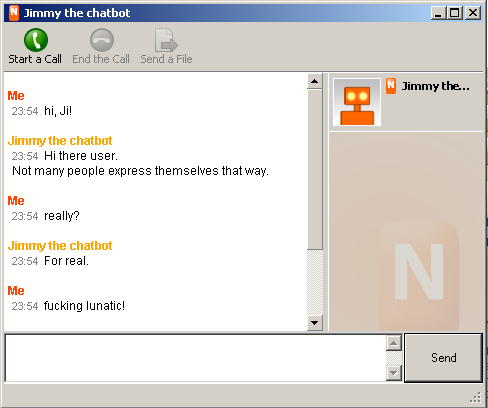Click the chat history scrollbar thumb

point(314,169)
